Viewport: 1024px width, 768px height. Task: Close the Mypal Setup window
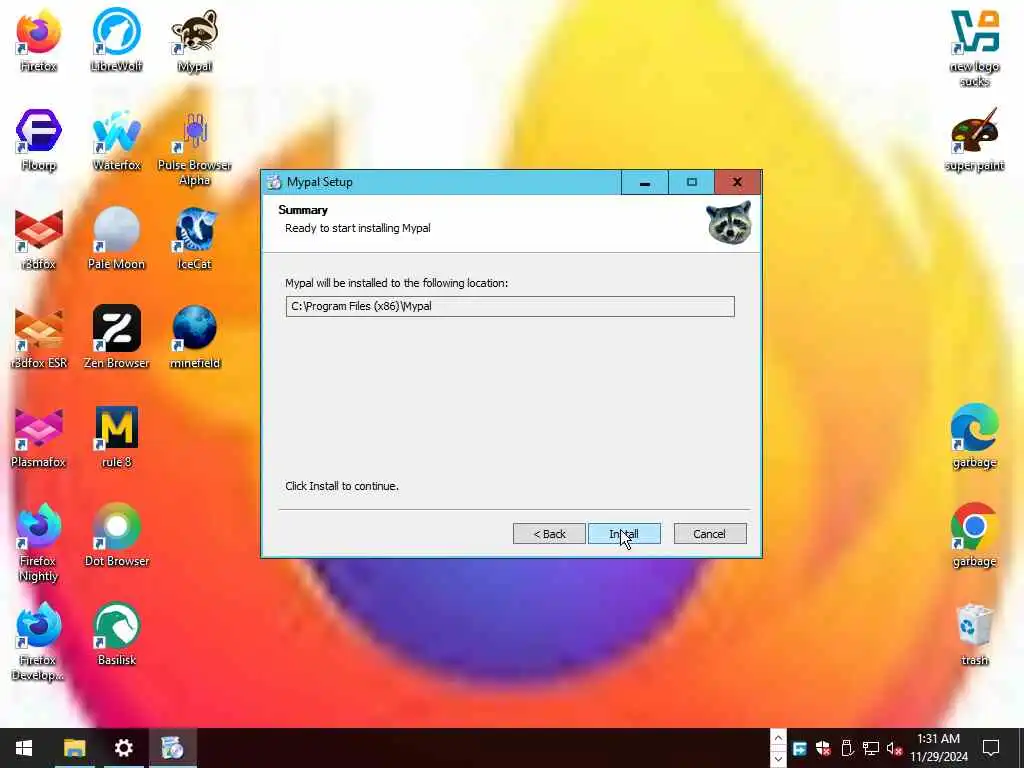pos(737,182)
